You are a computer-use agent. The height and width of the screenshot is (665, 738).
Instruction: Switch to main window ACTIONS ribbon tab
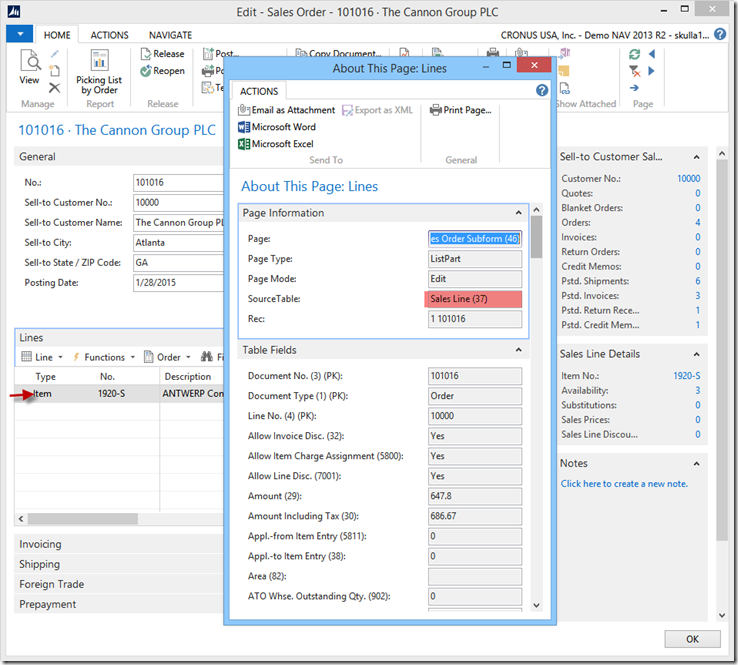[x=109, y=35]
